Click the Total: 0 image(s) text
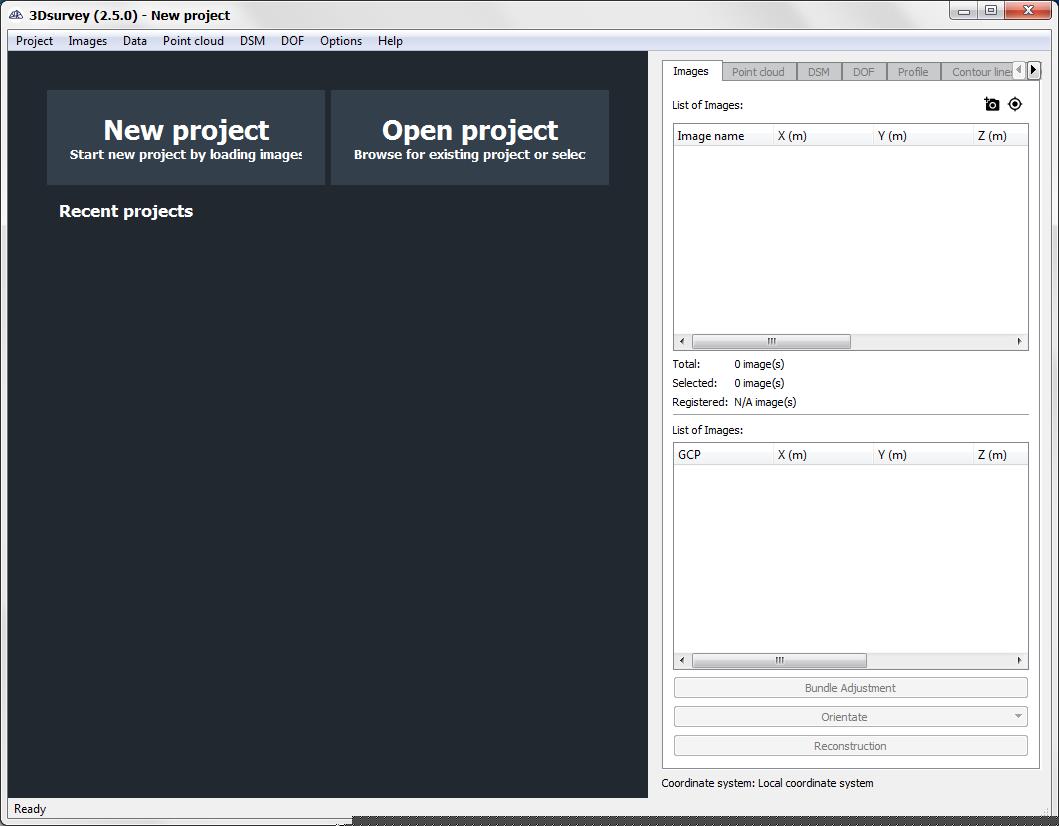 (728, 364)
